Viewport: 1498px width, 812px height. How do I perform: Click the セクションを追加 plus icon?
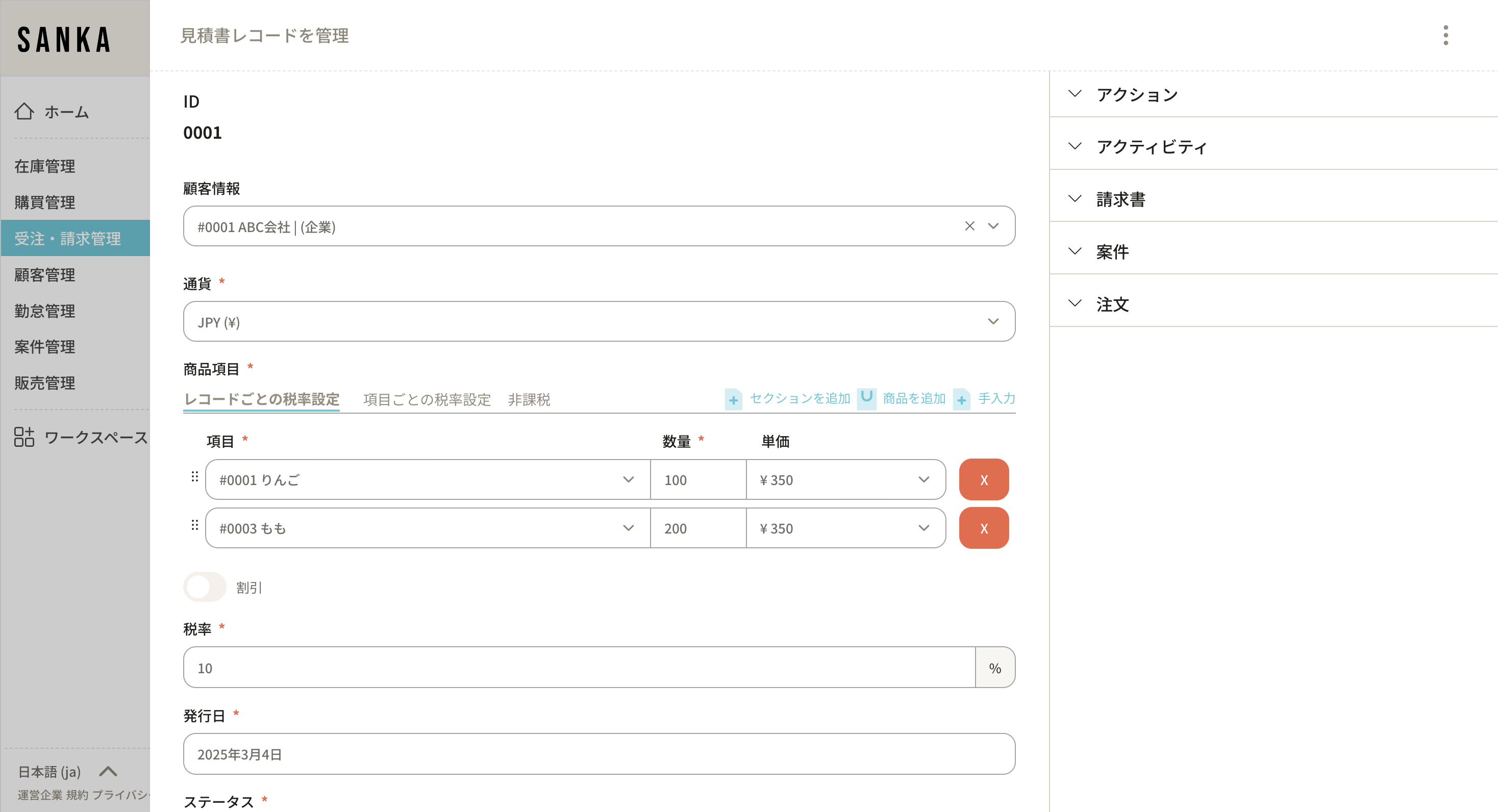[733, 400]
